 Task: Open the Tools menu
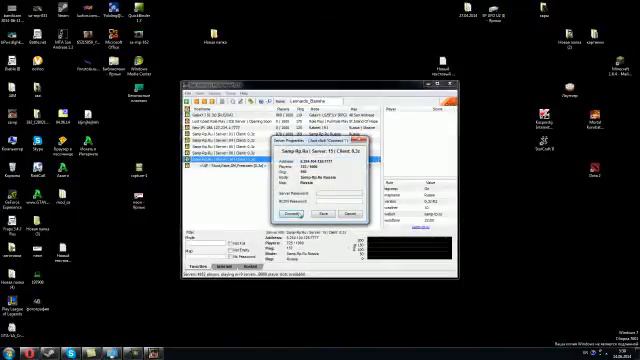point(231,93)
